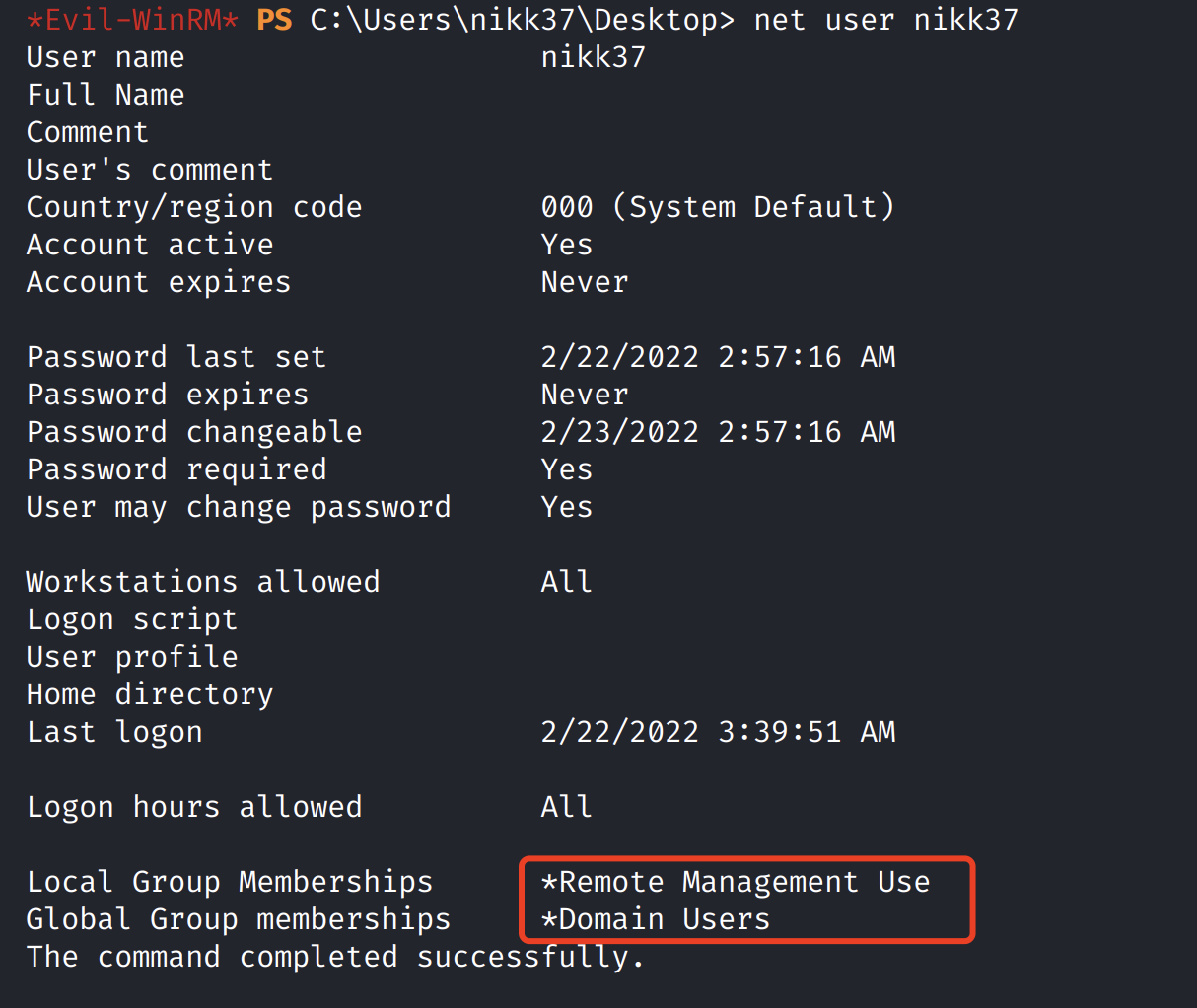Select the Password changeable date value
This screenshot has width=1197, height=1008.
[x=717, y=432]
